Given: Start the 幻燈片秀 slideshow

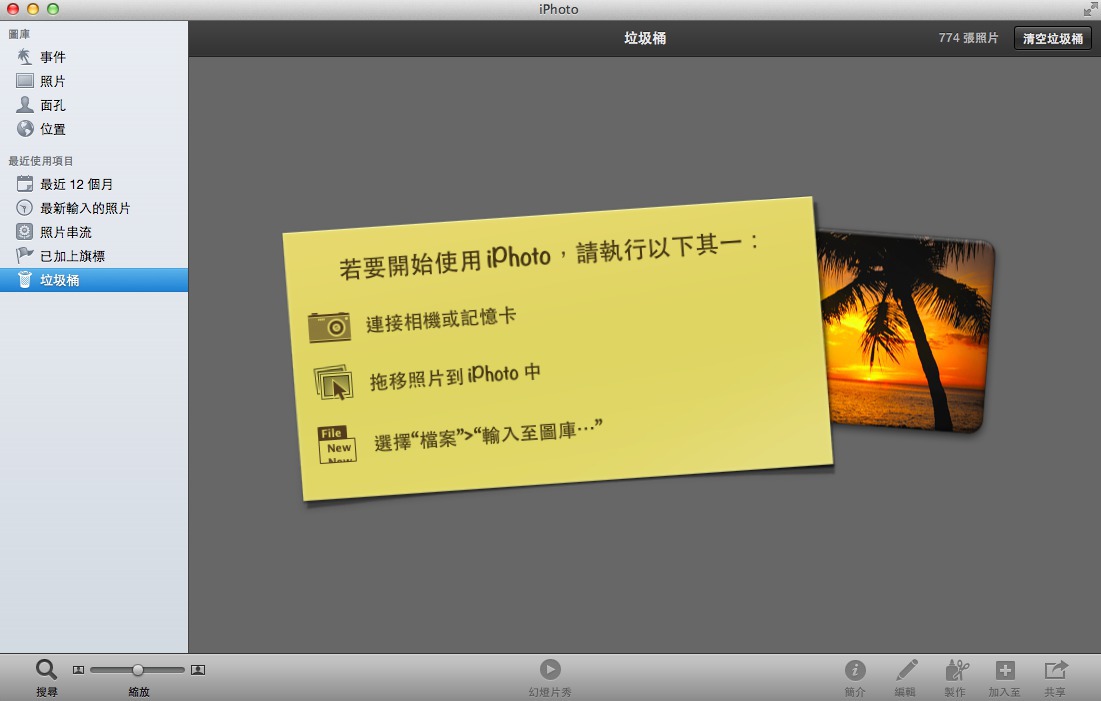Looking at the screenshot, I should [550, 669].
